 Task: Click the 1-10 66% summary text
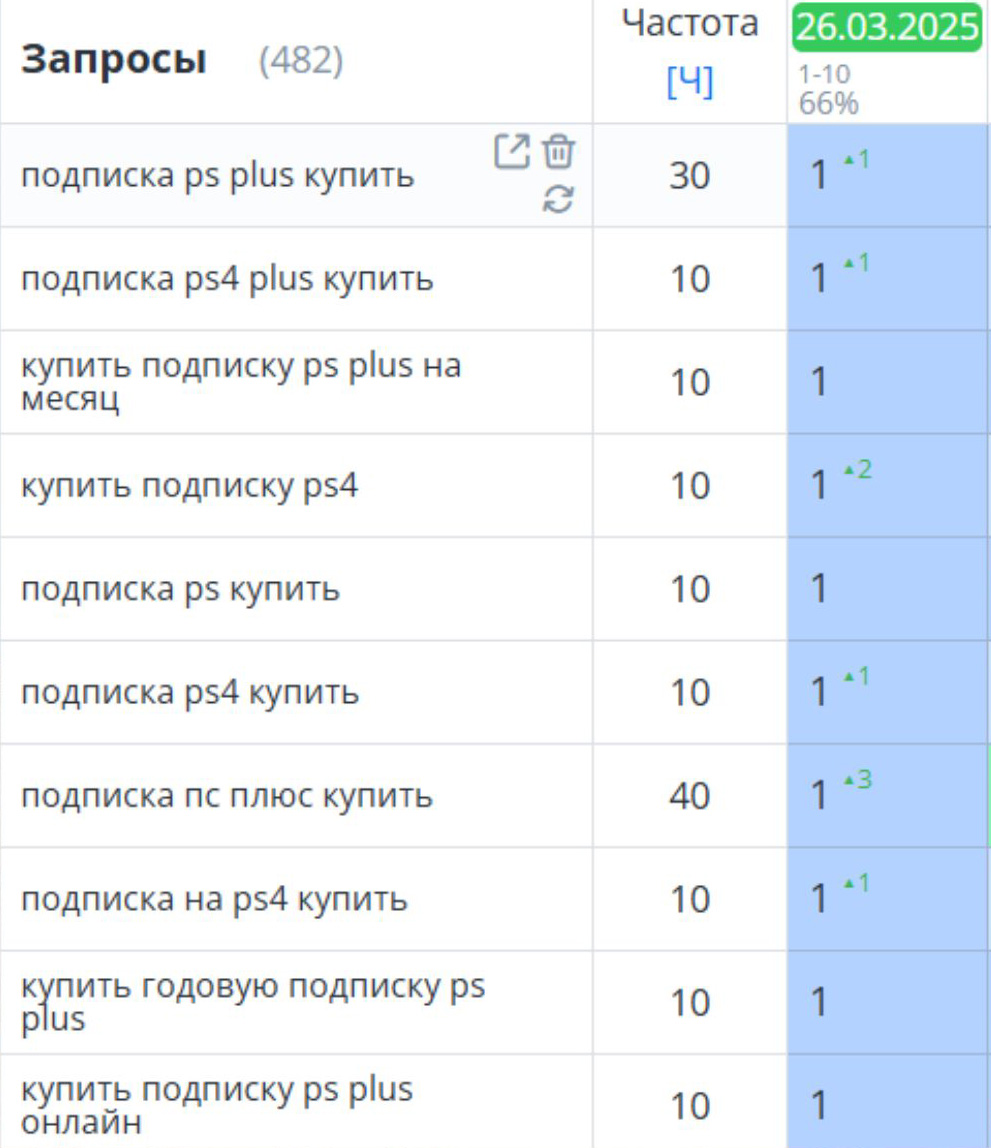tap(828, 89)
